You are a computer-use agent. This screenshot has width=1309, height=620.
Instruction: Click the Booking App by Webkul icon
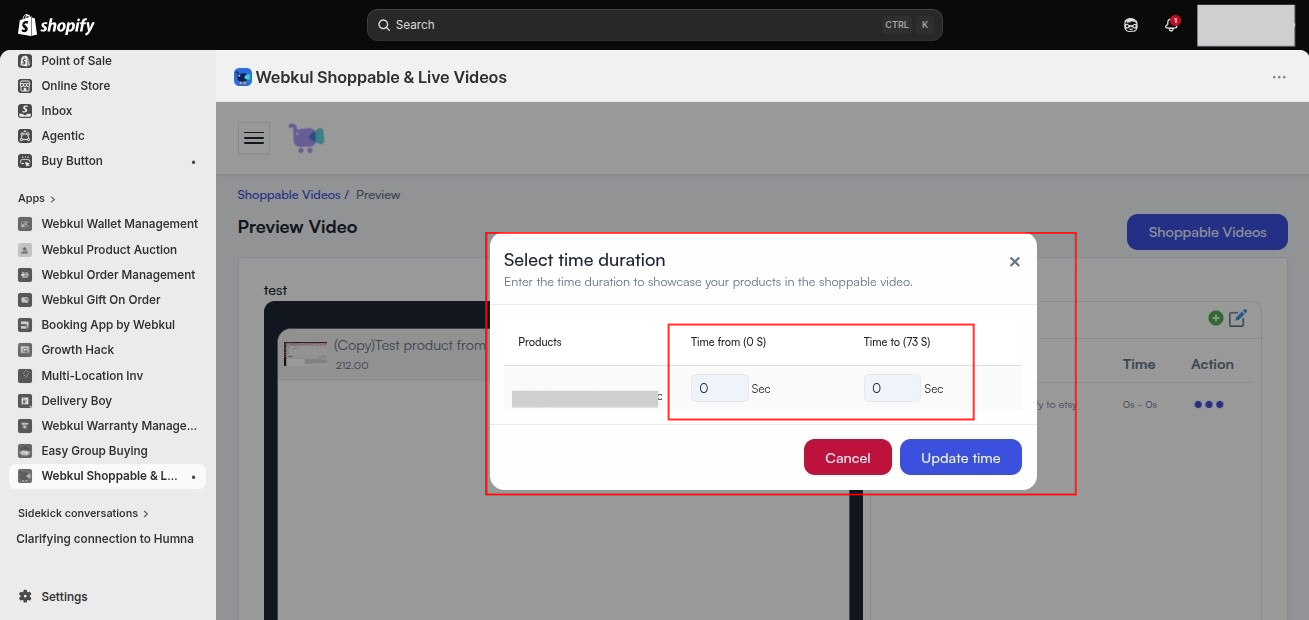pyautogui.click(x=25, y=325)
